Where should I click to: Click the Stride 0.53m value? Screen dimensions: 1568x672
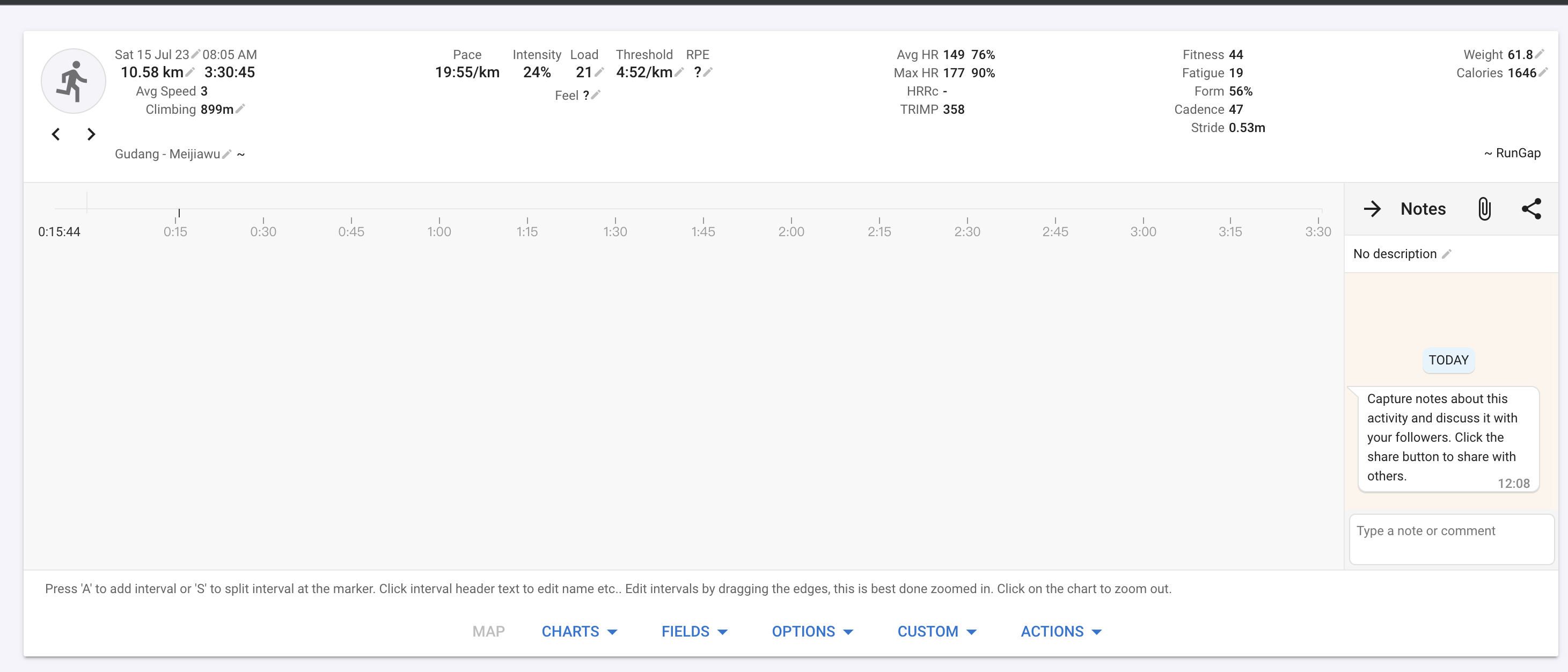(x=1247, y=127)
